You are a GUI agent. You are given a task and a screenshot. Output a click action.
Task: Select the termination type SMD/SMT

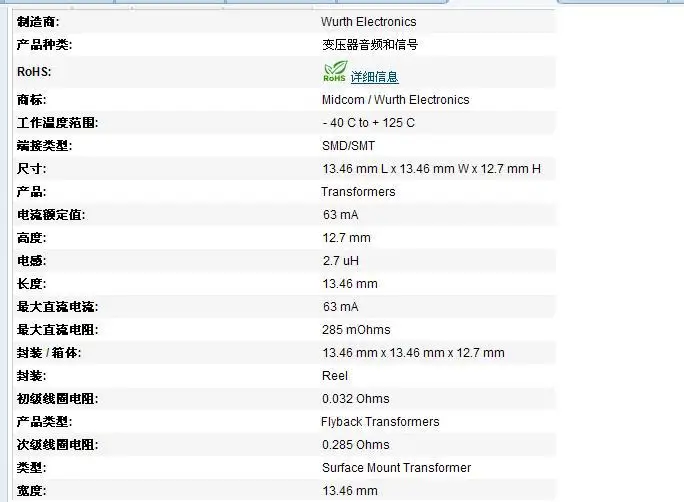pyautogui.click(x=349, y=146)
